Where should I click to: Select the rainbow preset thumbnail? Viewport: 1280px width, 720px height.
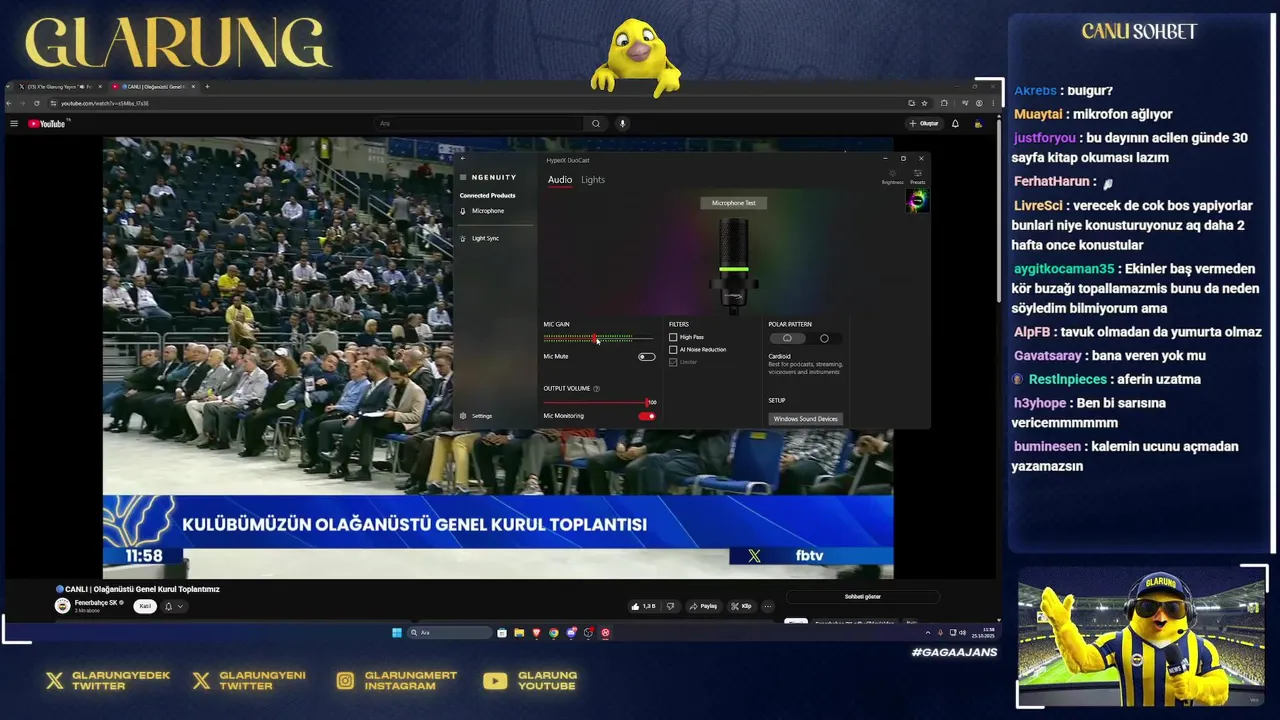tap(917, 200)
